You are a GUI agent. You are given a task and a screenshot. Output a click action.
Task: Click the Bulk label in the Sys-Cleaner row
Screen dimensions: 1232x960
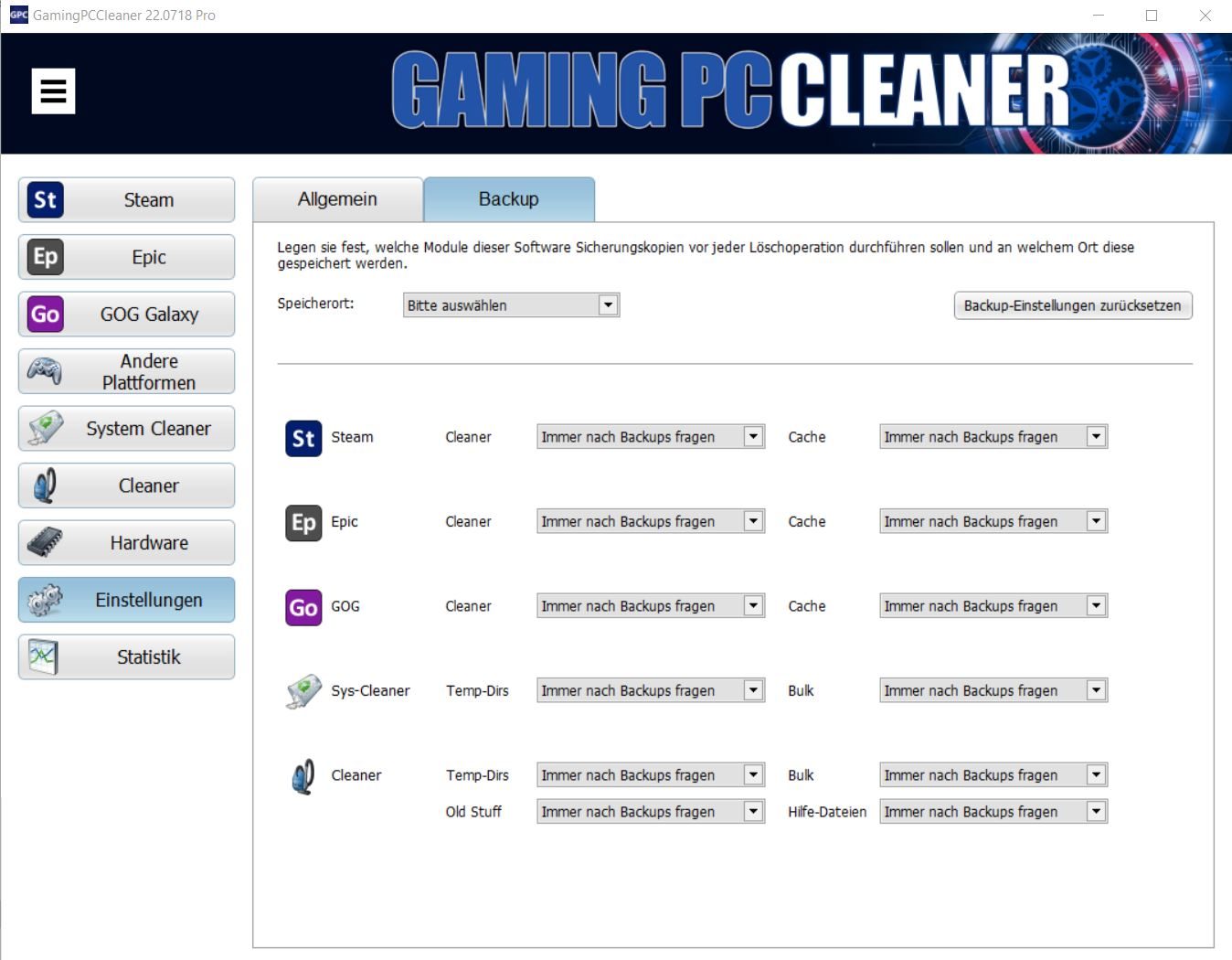pyautogui.click(x=801, y=690)
